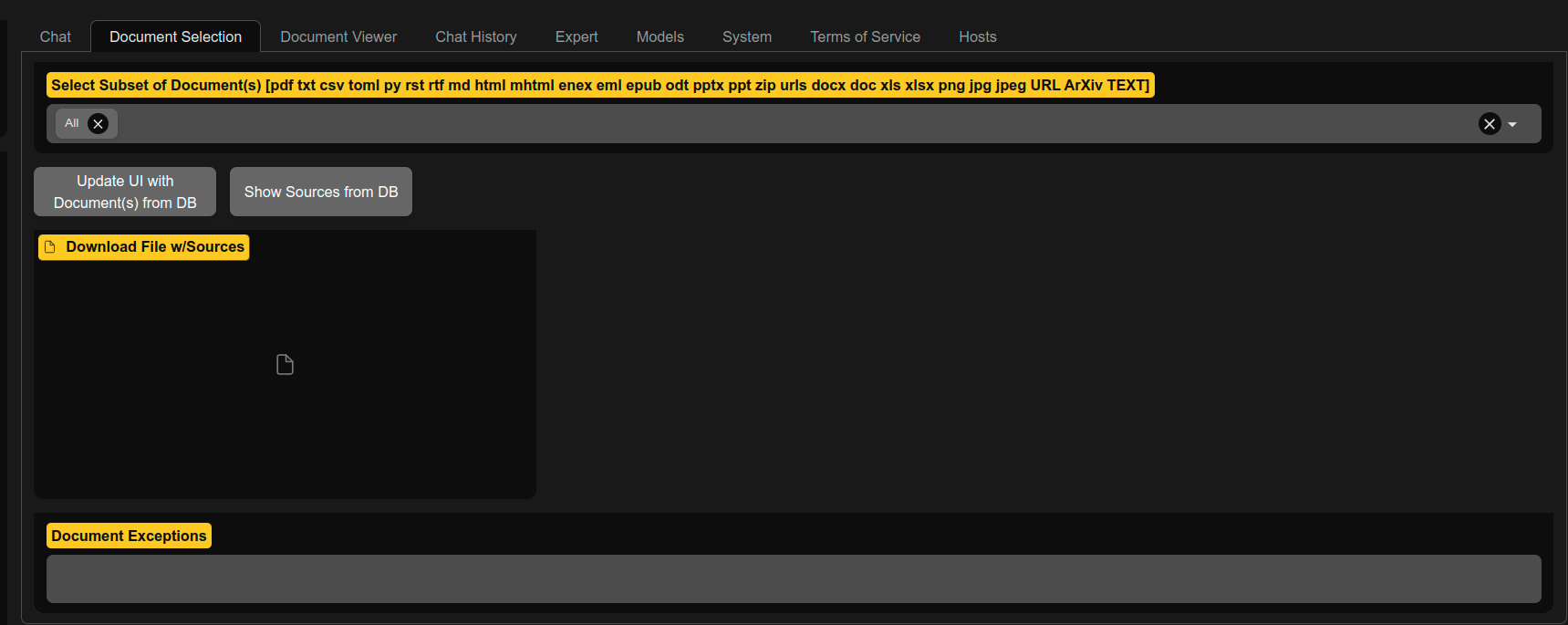This screenshot has width=1568, height=625.
Task: Expand the document subset dropdown arrow
Action: coord(1512,124)
